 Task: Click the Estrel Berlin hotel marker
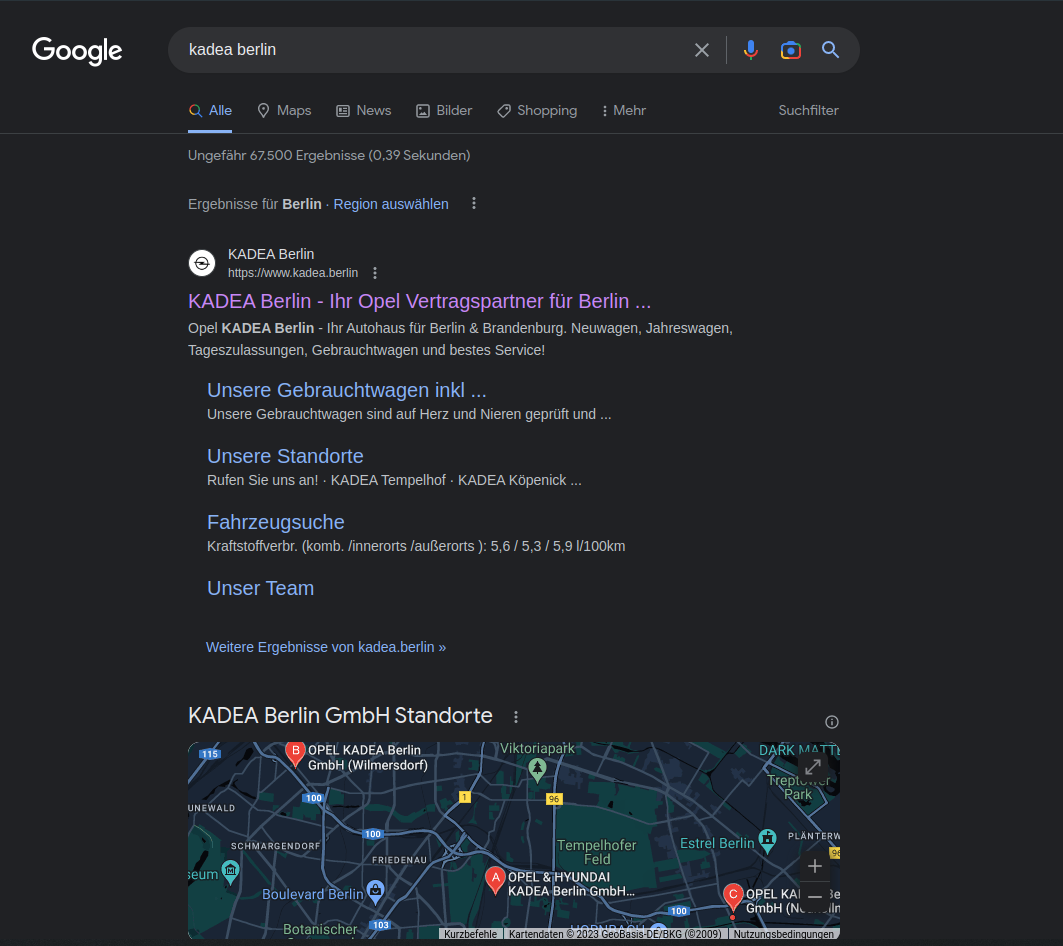coord(767,841)
